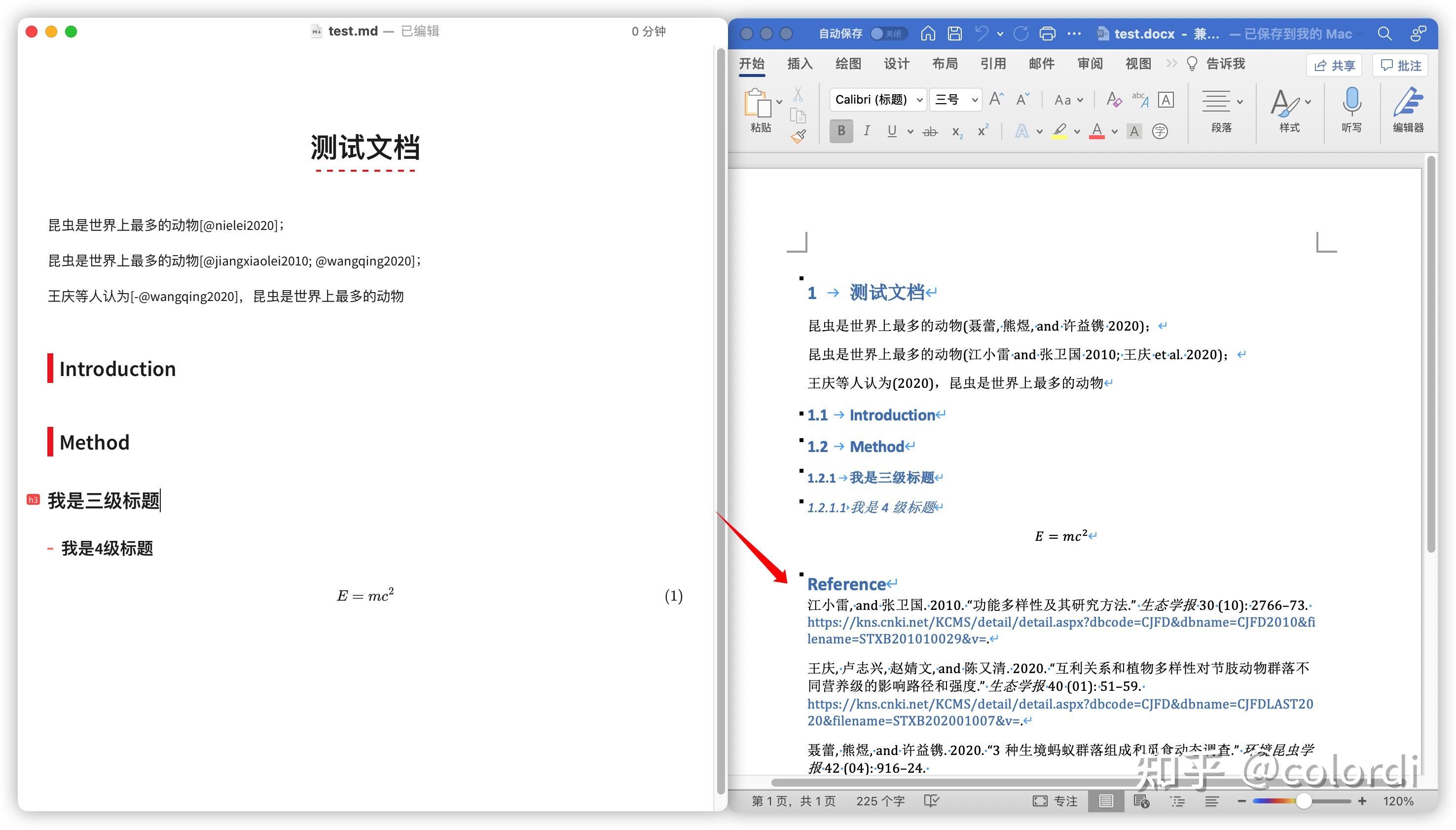
Task: Apply subscript formatting
Action: click(957, 132)
